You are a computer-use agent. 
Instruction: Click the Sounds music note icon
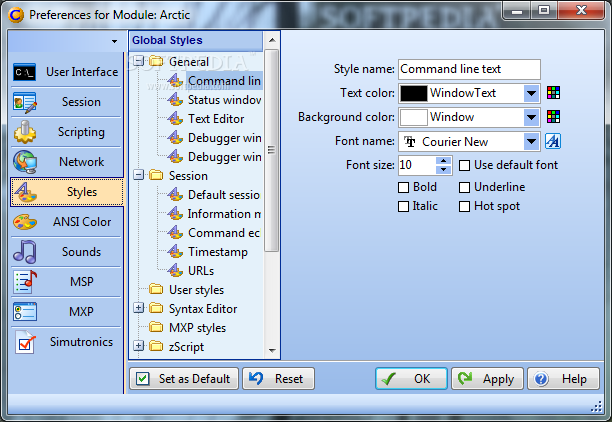[x=25, y=252]
